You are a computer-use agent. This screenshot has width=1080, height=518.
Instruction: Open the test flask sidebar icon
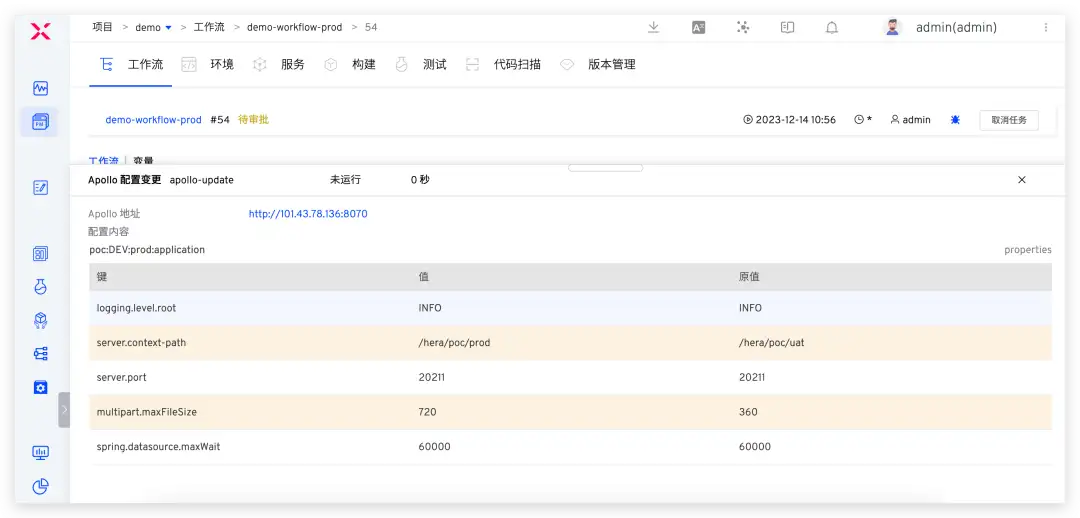coord(41,287)
